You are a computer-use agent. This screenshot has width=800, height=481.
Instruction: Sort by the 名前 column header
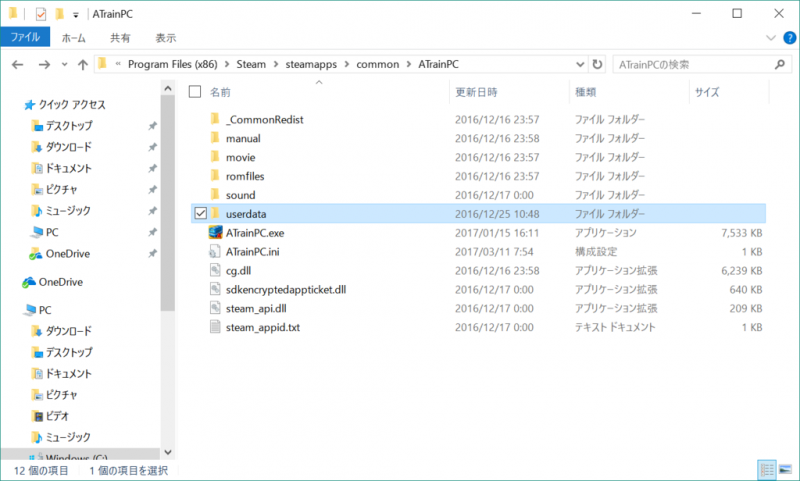click(220, 92)
